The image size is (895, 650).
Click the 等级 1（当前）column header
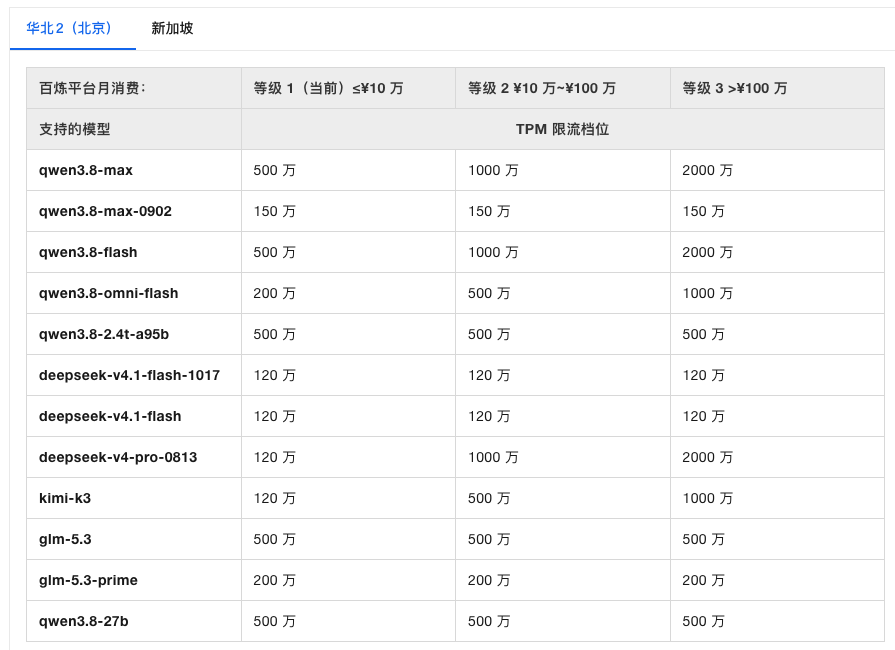pyautogui.click(x=328, y=88)
